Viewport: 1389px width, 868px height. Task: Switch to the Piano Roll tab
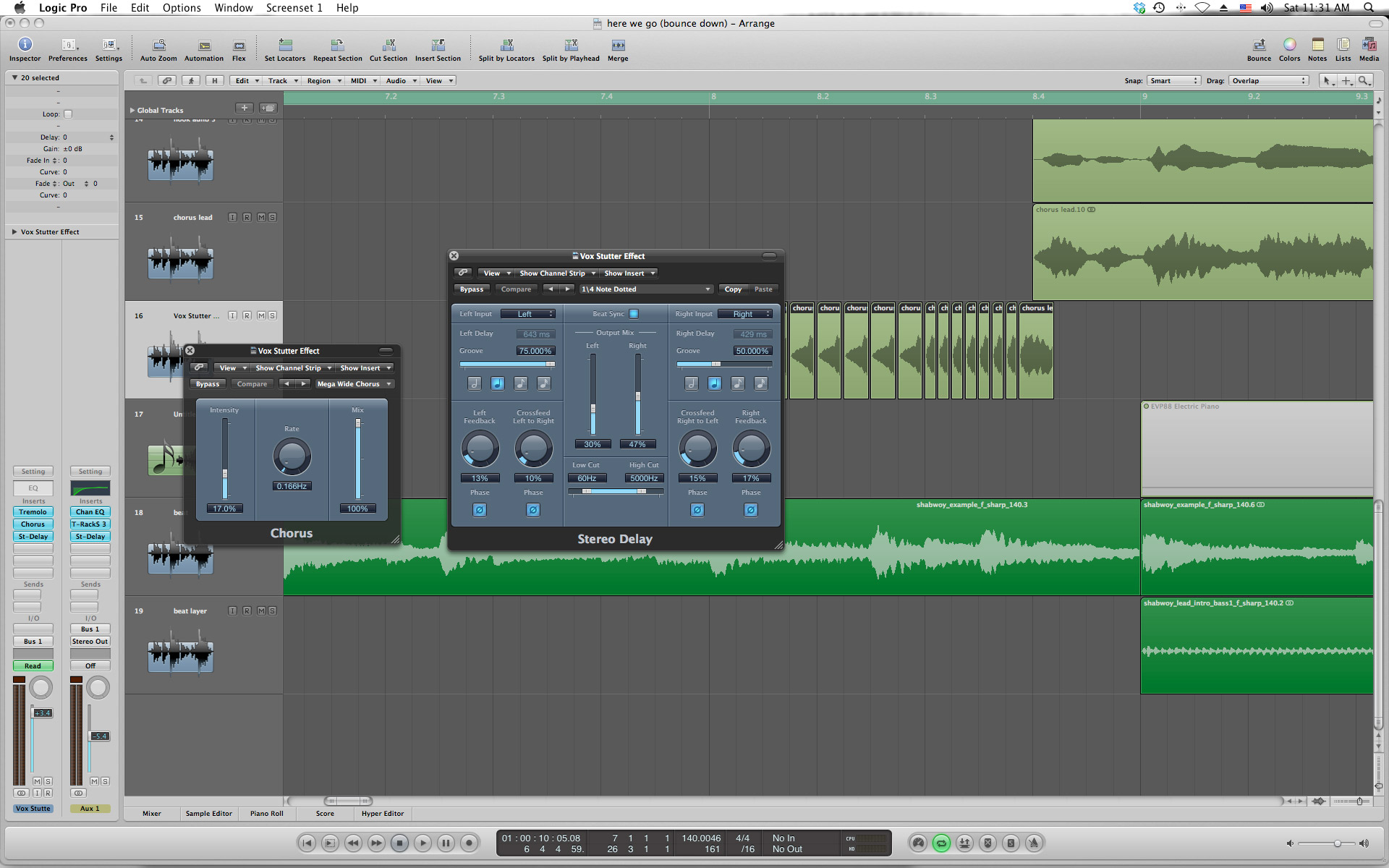point(267,813)
